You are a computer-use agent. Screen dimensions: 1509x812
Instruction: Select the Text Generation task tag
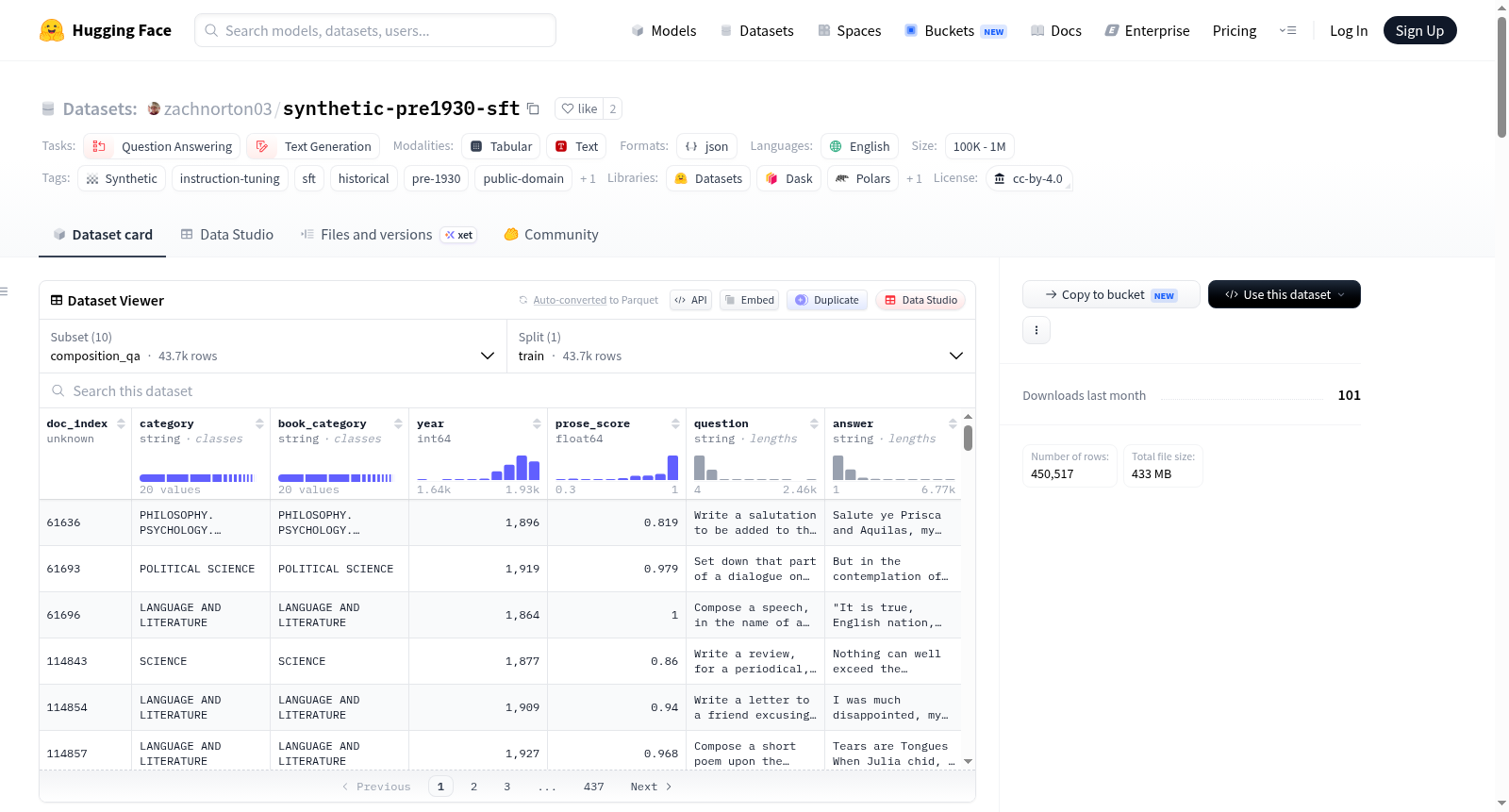(313, 146)
